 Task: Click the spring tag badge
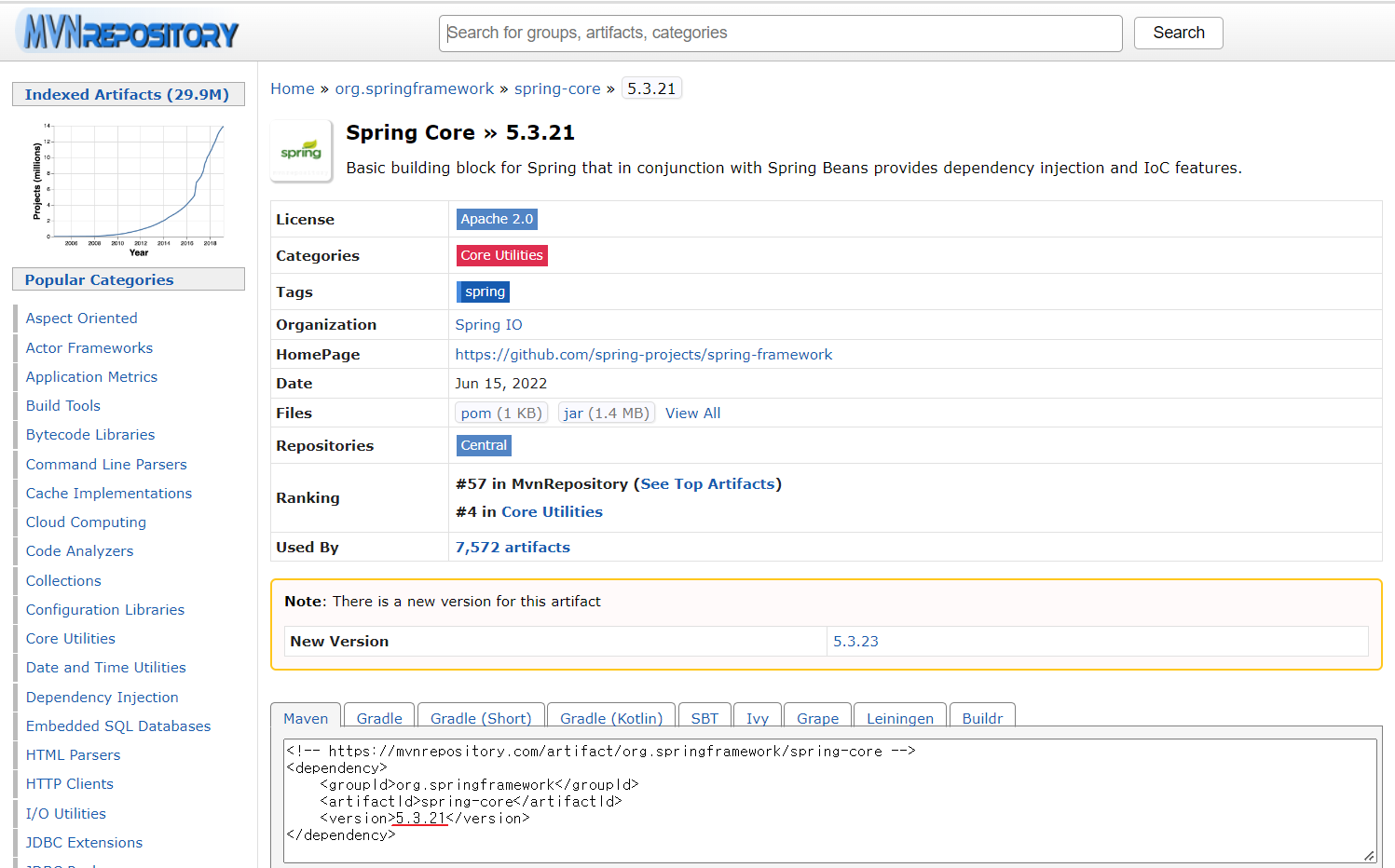[x=483, y=292]
